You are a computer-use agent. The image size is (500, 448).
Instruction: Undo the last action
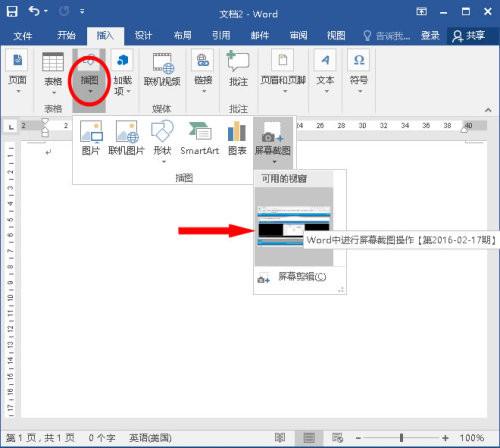click(x=34, y=11)
